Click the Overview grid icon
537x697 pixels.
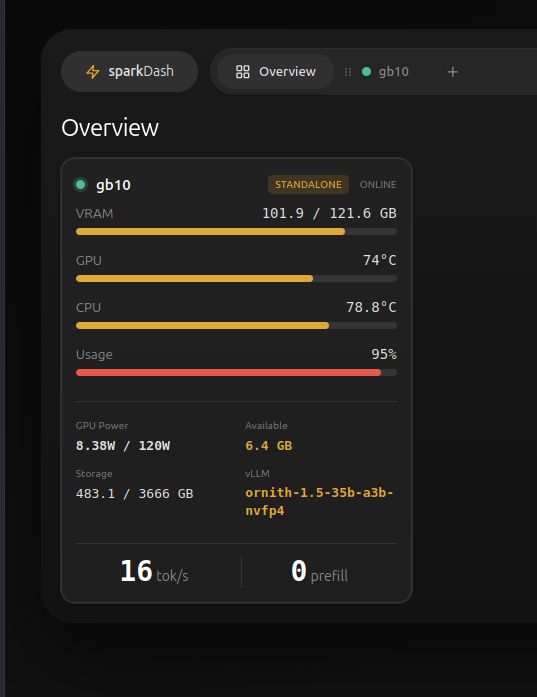tap(243, 72)
